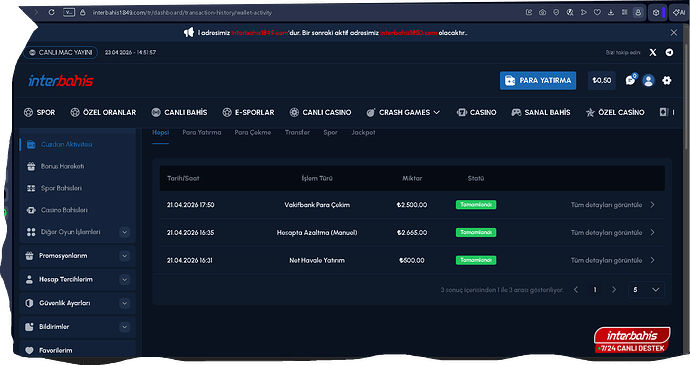
Task: Go to next results page arrow
Action: pos(614,290)
